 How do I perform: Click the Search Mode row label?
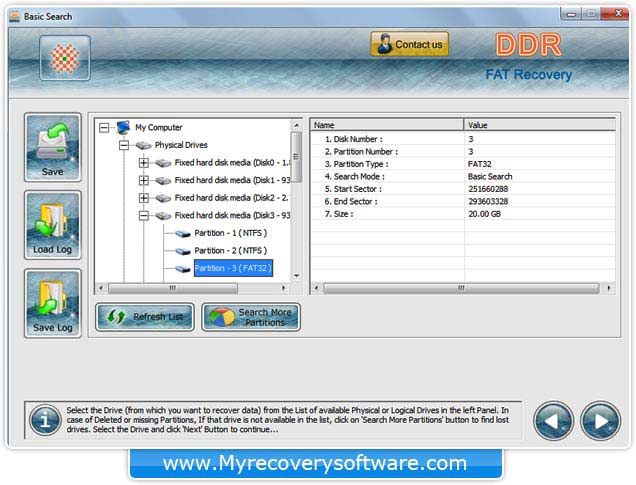pyautogui.click(x=355, y=177)
